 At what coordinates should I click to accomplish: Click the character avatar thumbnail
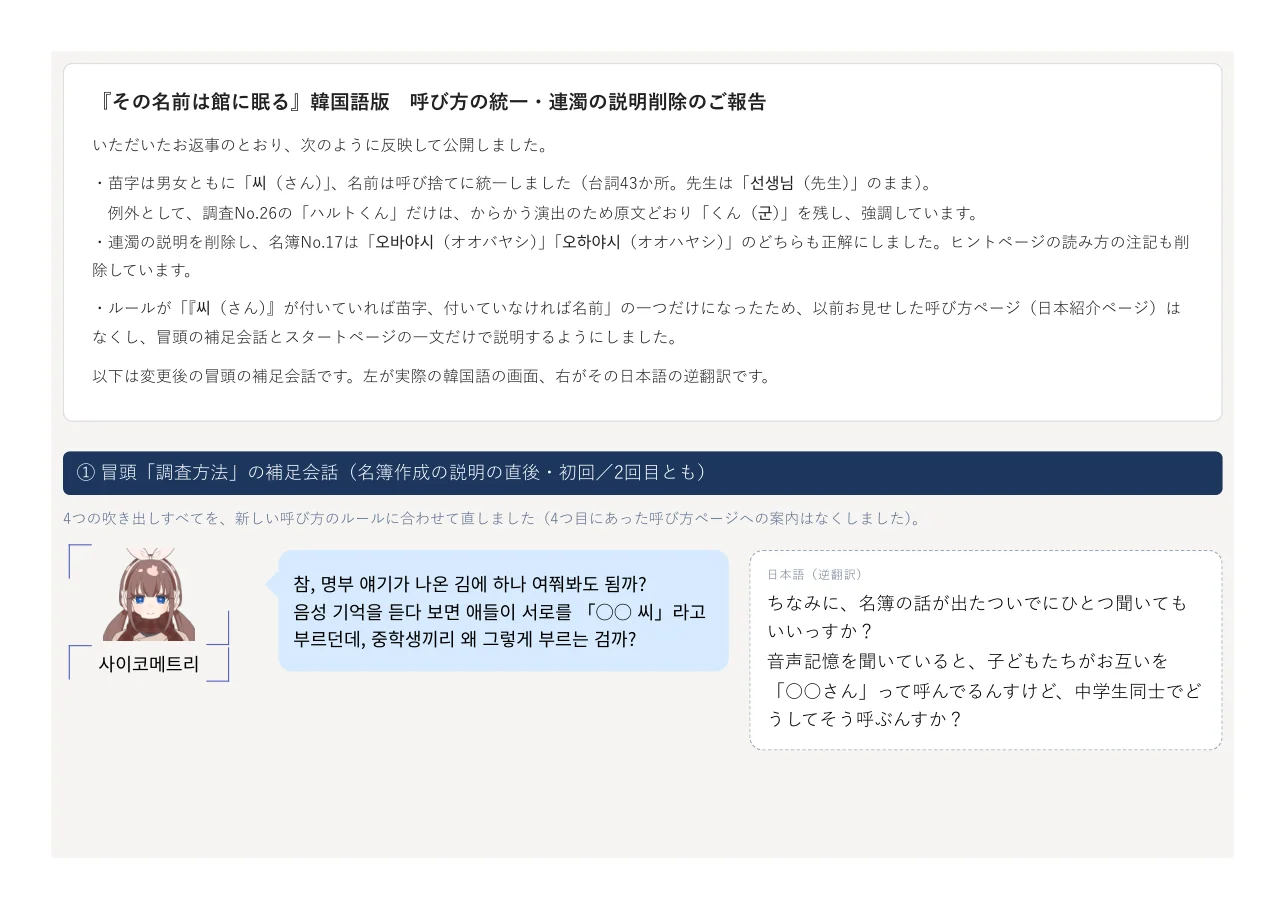pyautogui.click(x=149, y=594)
